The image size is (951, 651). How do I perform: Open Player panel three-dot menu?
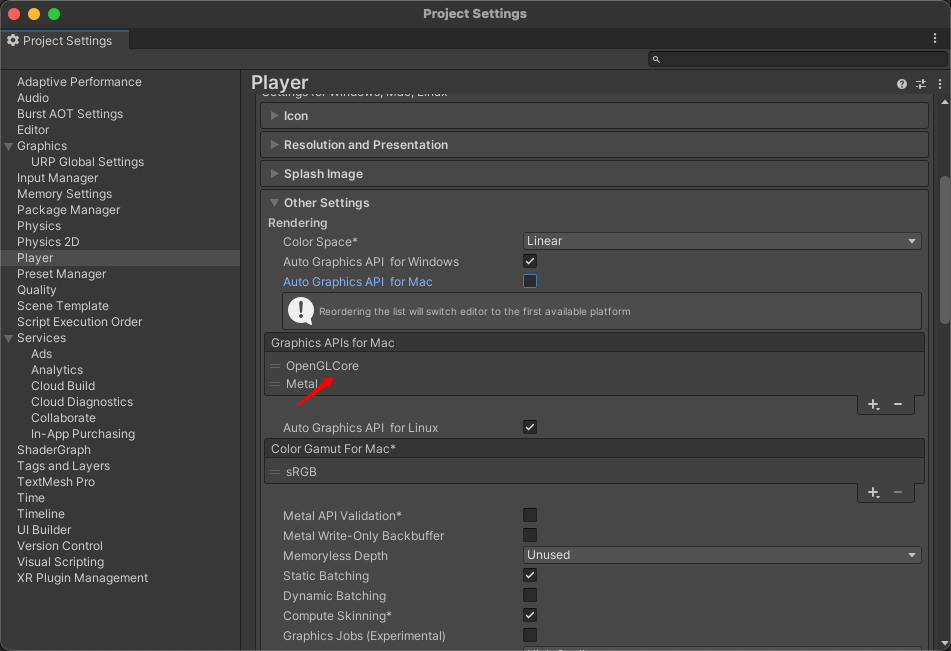click(x=939, y=84)
